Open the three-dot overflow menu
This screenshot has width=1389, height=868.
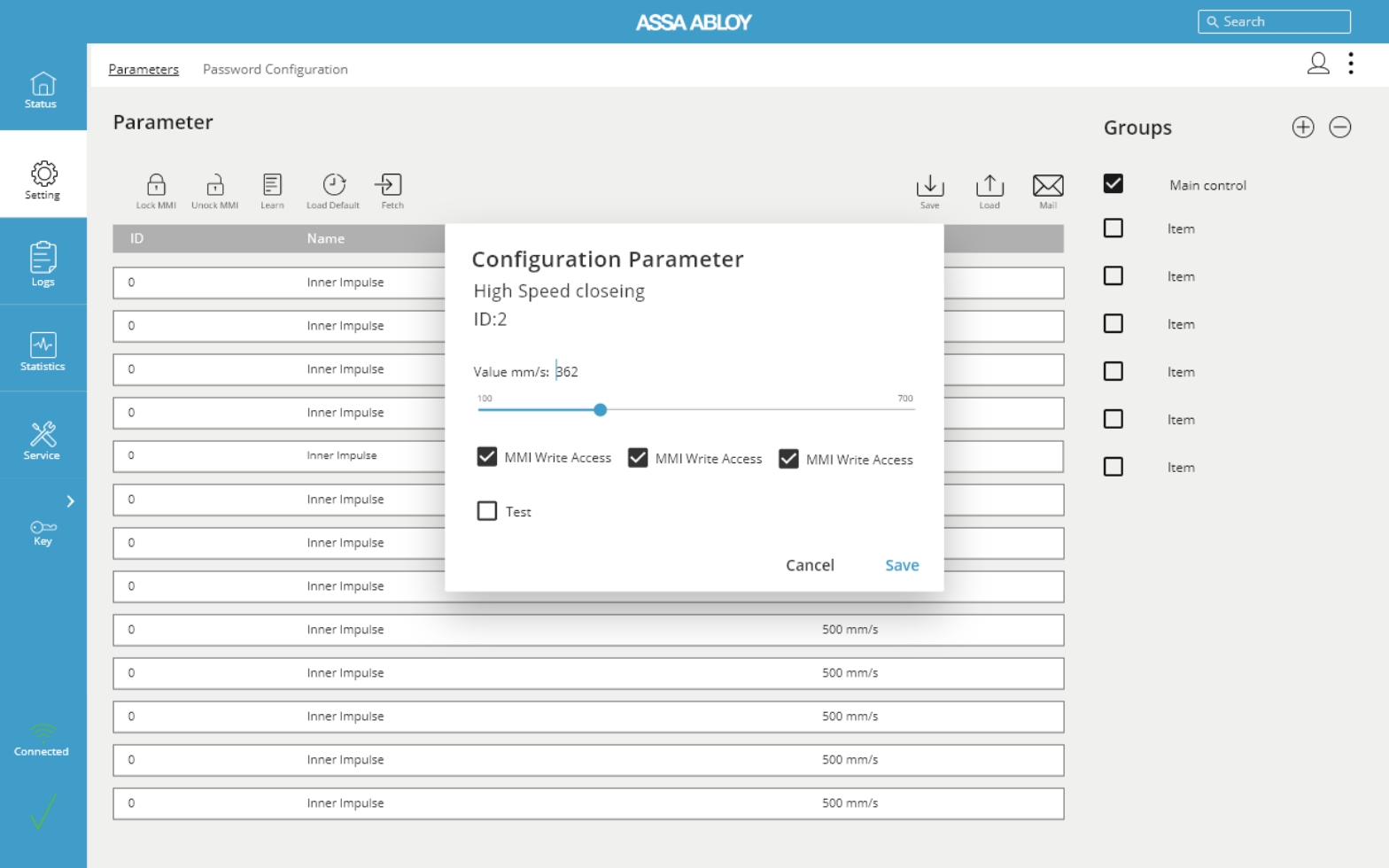coord(1350,63)
